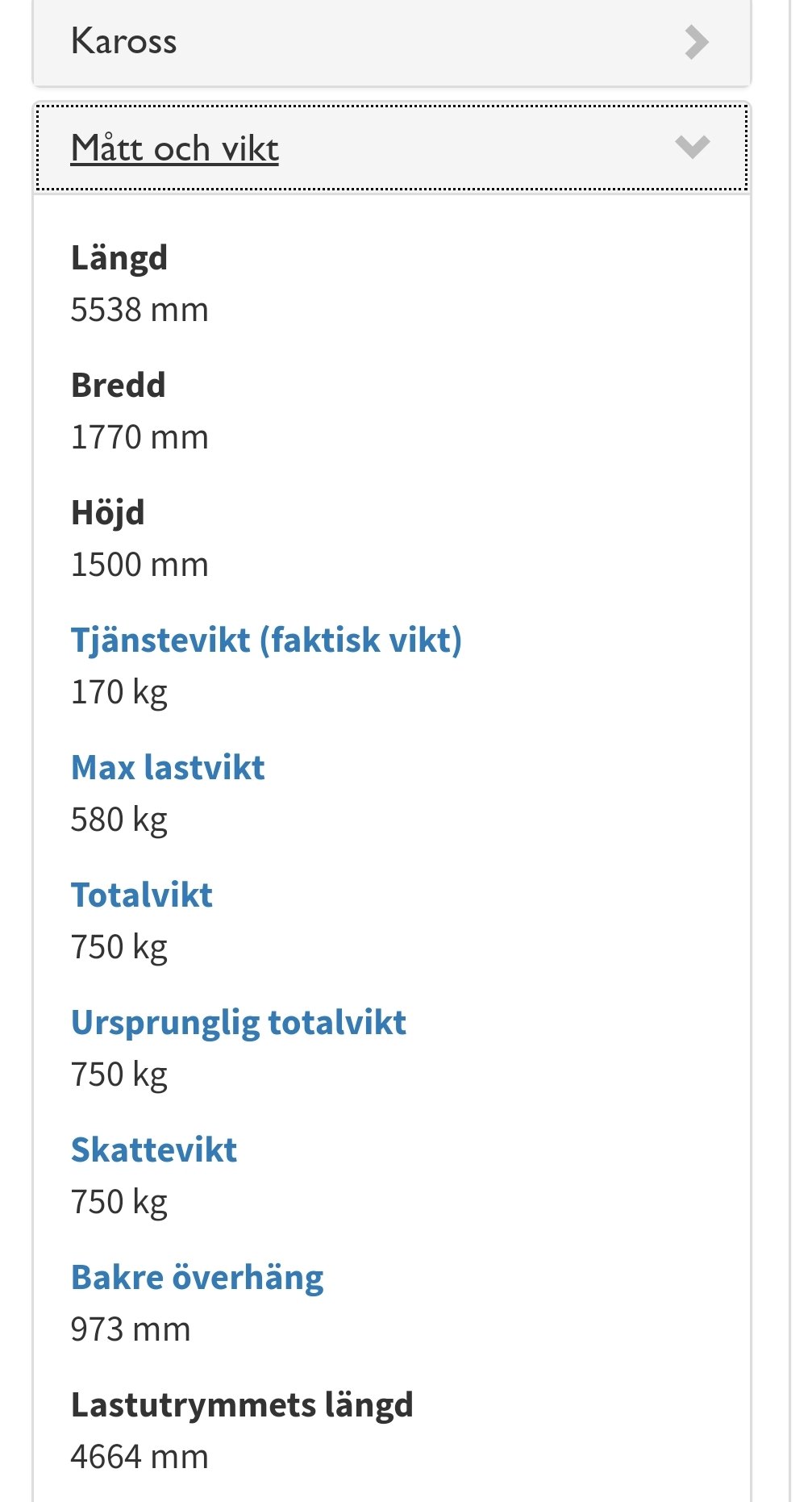This screenshot has height=1502, width=812.
Task: Select the 4664 mm cargo length value
Action: pyautogui.click(x=139, y=1457)
